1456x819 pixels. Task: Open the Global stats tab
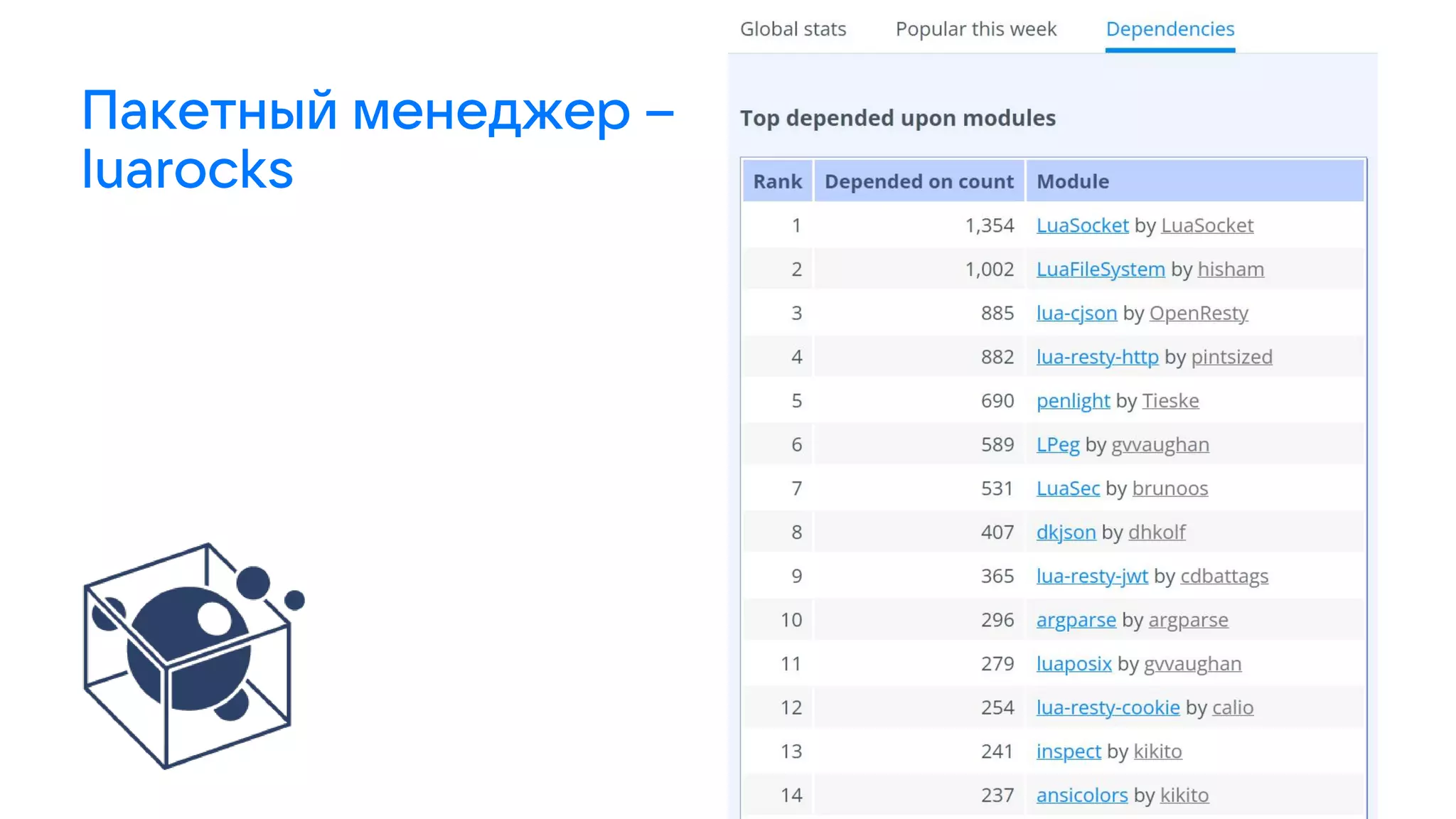(793, 29)
